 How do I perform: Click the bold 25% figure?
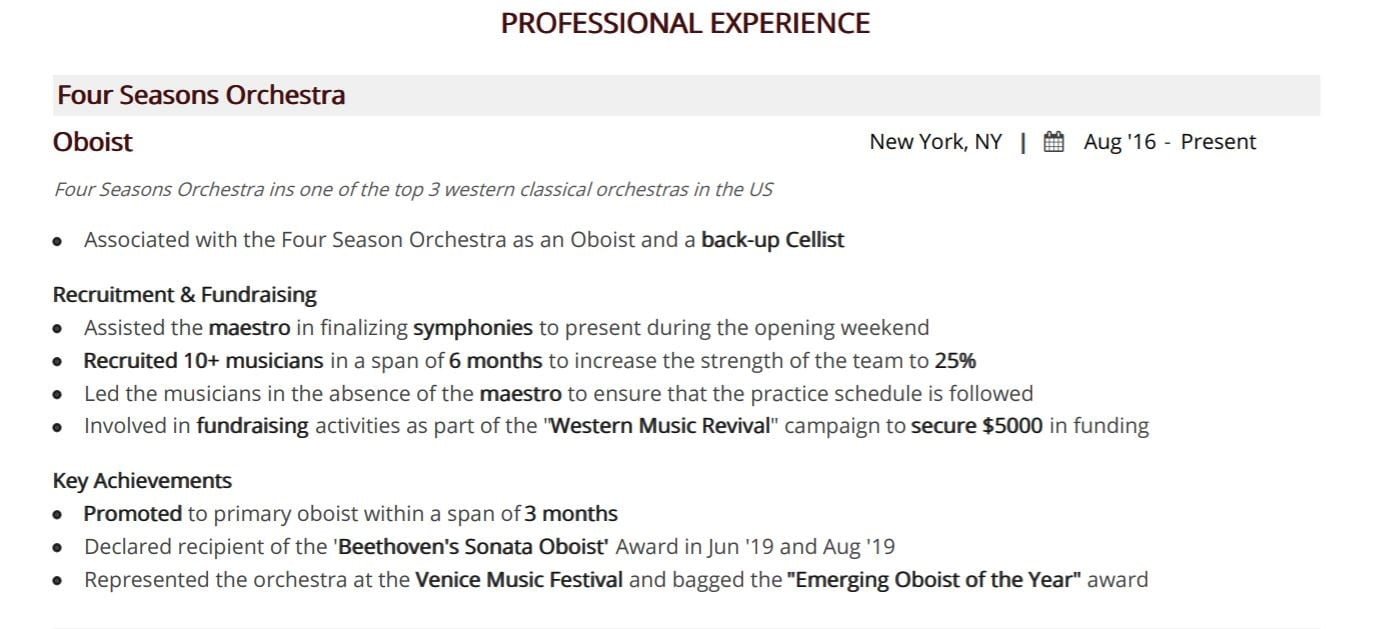coord(955,360)
